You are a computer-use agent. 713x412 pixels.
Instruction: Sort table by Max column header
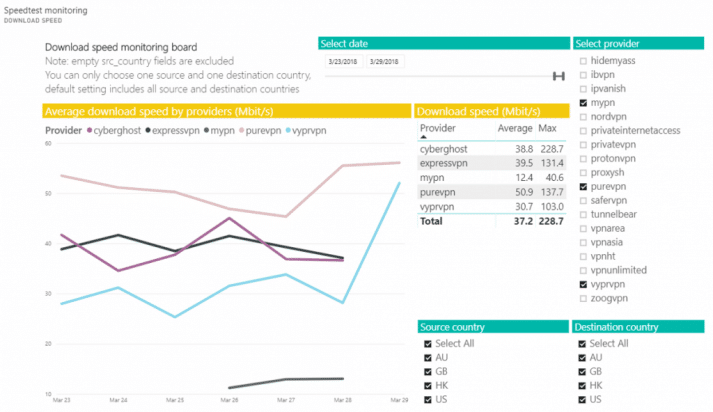[547, 128]
